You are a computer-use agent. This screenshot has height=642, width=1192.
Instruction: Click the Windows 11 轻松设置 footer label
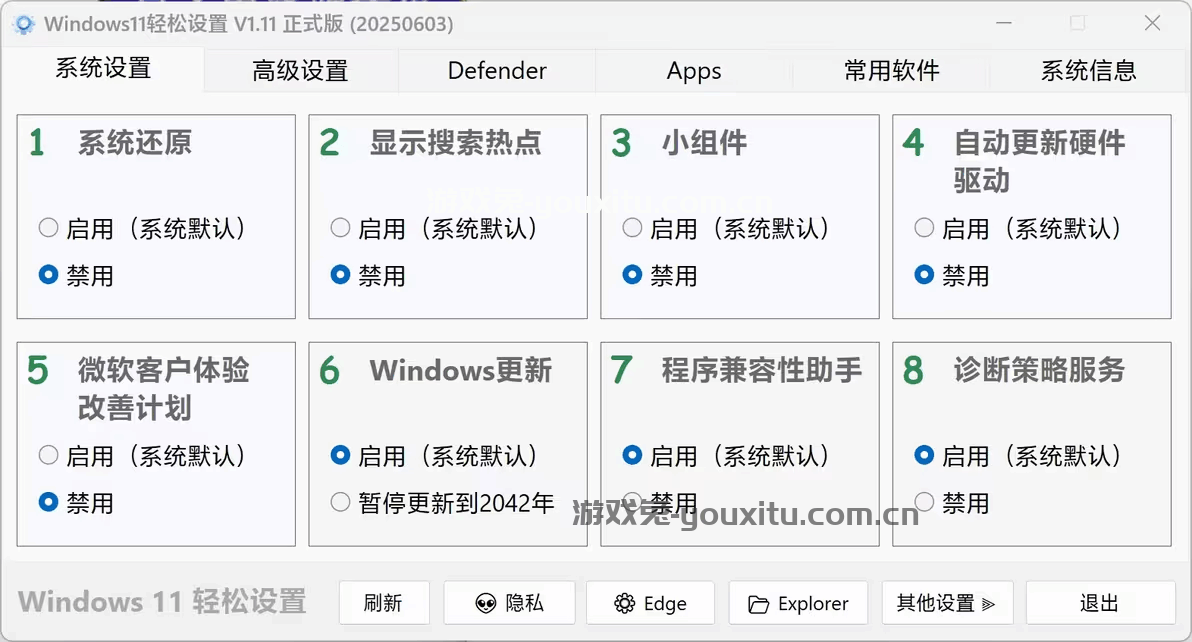[x=162, y=602]
